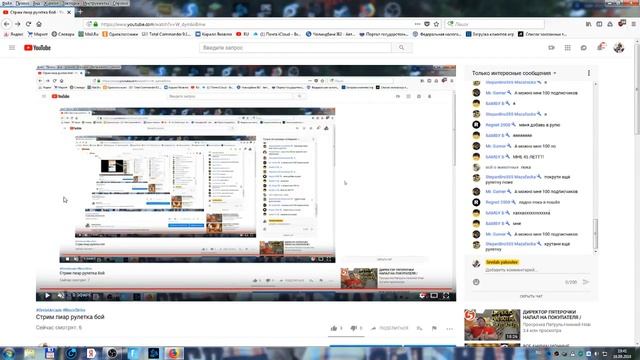
Task: Open the Журнал menu
Action: [51, 3]
